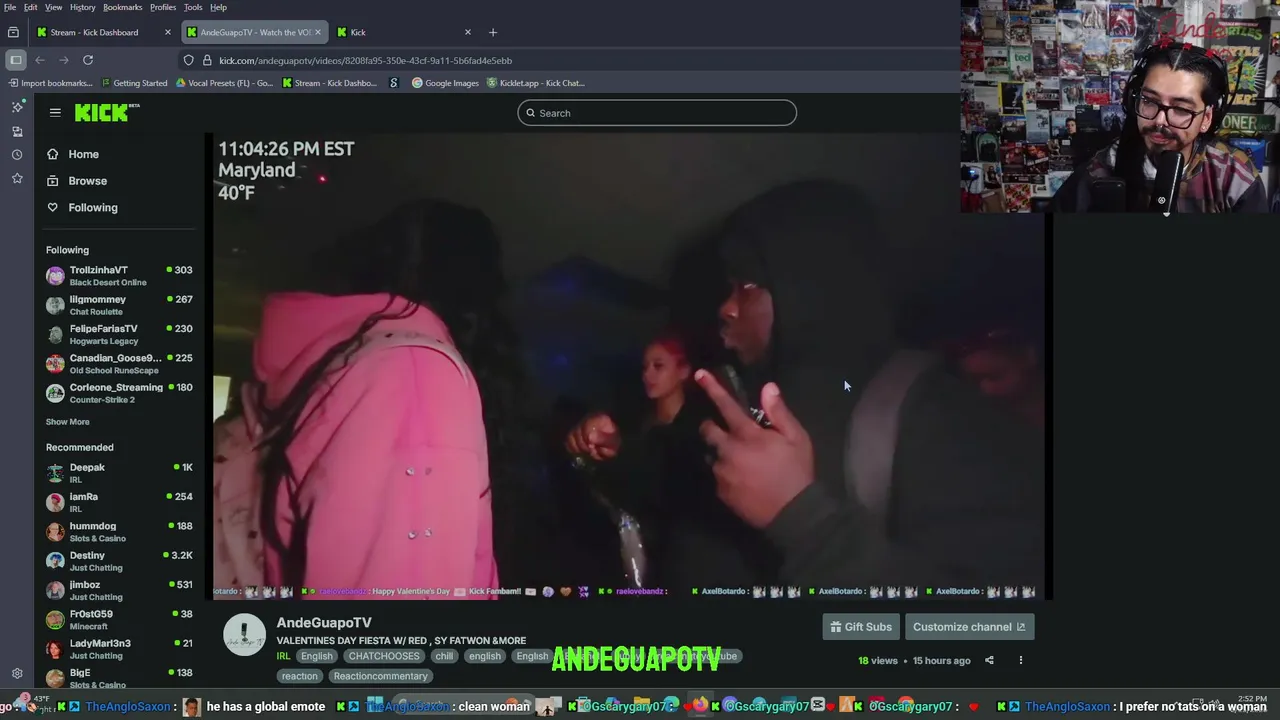The image size is (1280, 720).
Task: Open Vocal Presets (FL) bookmark
Action: [x=224, y=83]
